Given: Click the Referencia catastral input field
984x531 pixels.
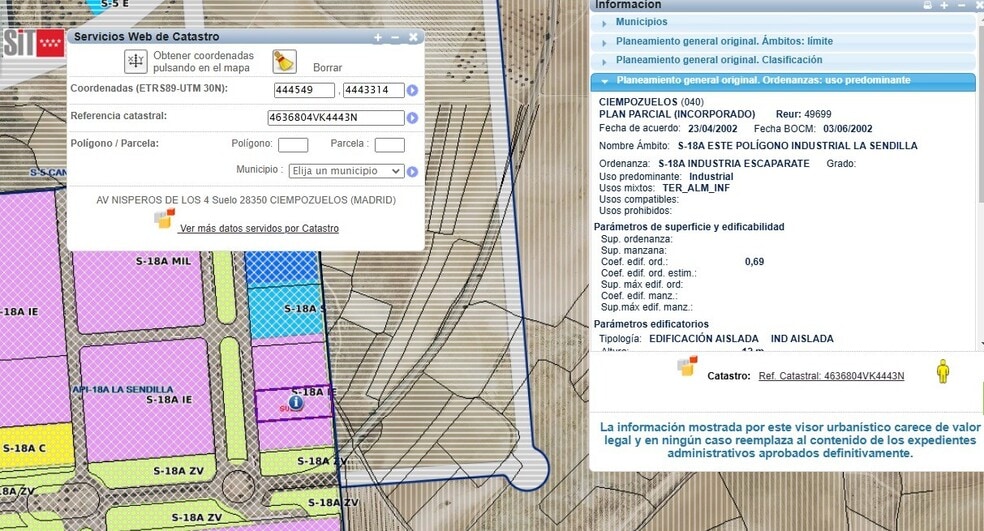Looking at the screenshot, I should click(x=336, y=117).
